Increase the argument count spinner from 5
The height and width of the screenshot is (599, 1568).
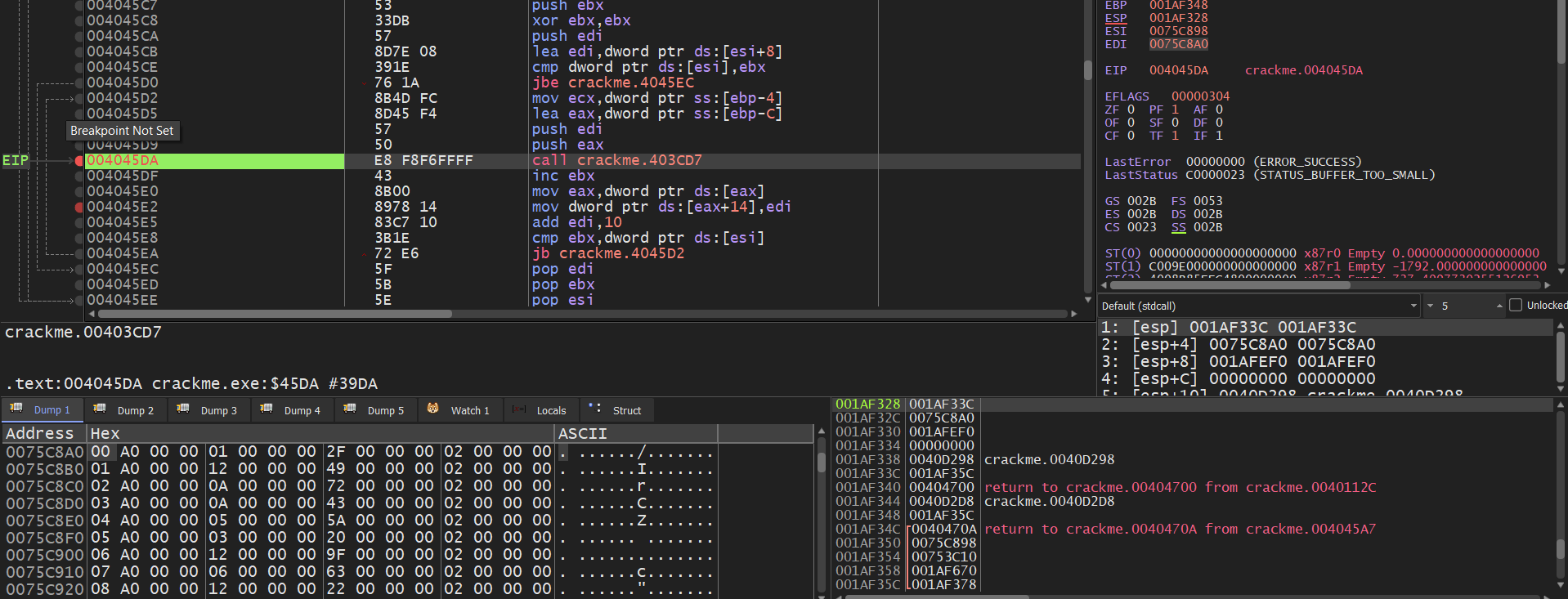tap(1499, 306)
